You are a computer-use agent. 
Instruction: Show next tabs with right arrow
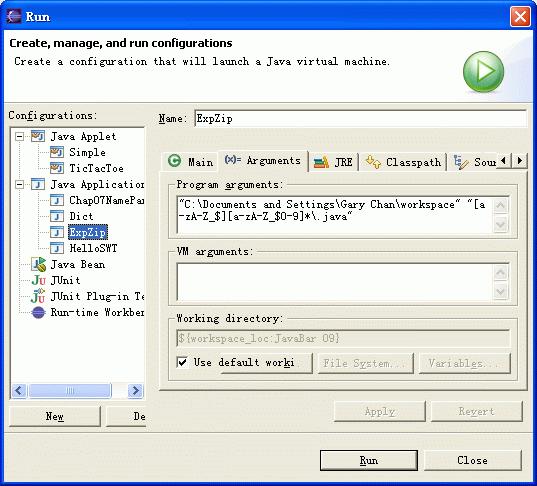520,160
